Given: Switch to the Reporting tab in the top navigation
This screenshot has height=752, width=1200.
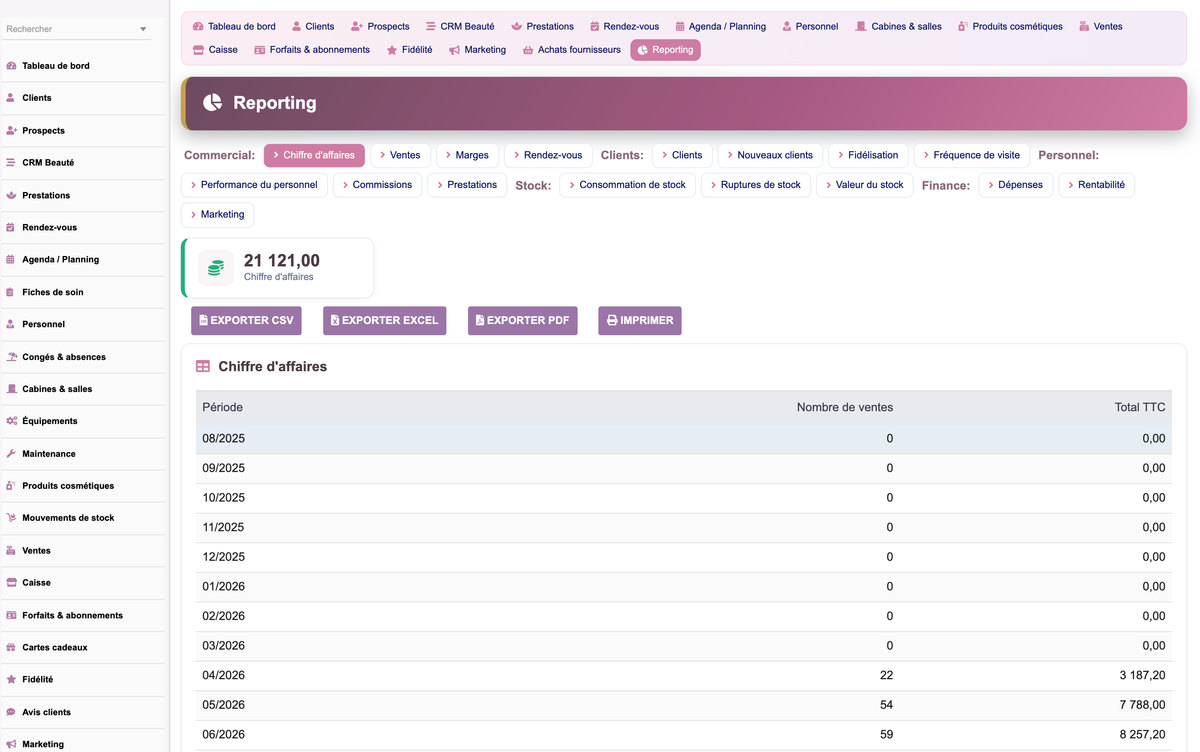Looking at the screenshot, I should pyautogui.click(x=665, y=50).
